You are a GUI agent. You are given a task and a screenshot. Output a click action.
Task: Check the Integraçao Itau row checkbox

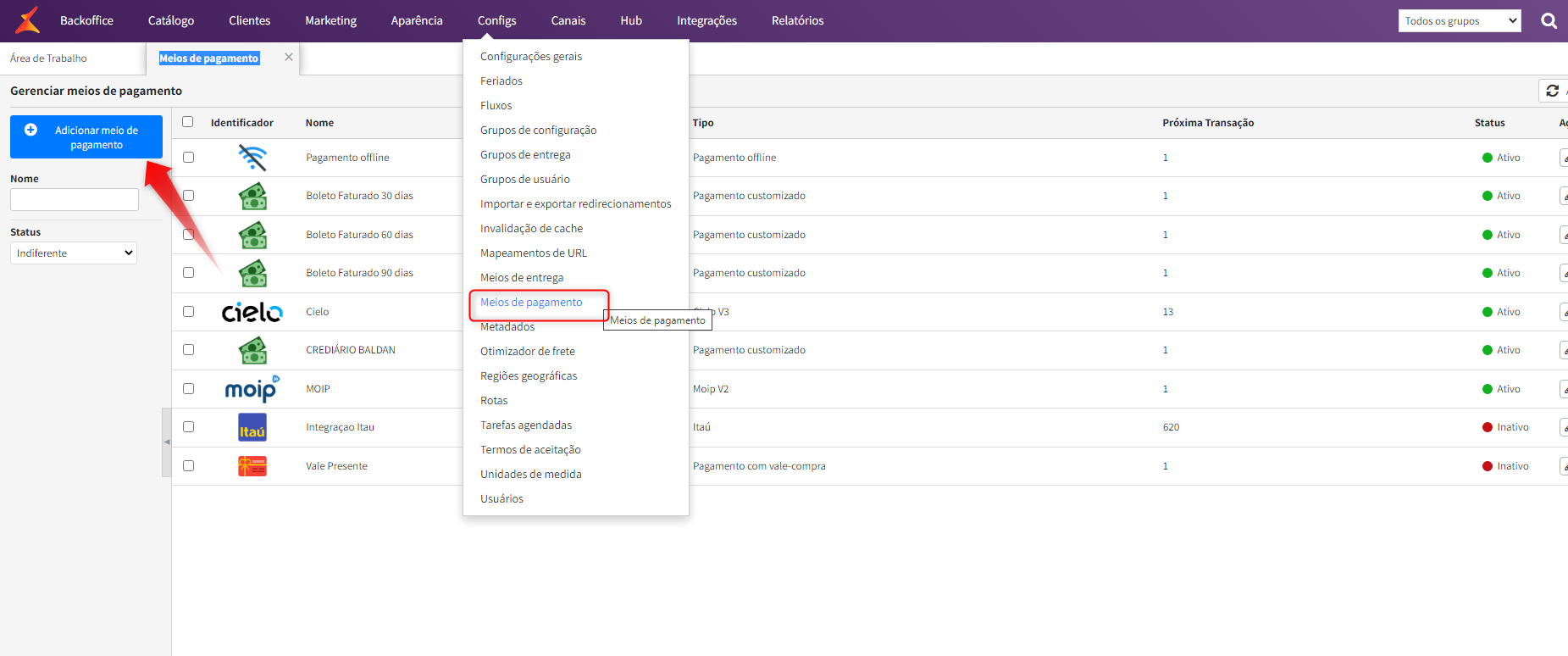(188, 427)
